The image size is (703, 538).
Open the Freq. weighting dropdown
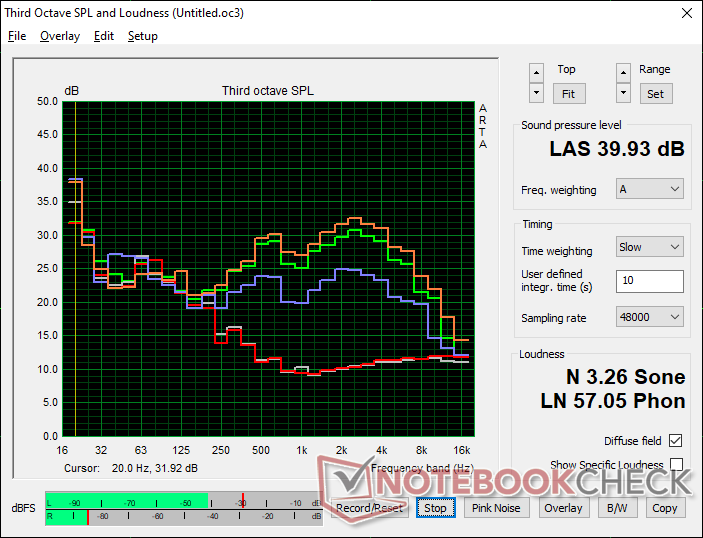[x=650, y=189]
